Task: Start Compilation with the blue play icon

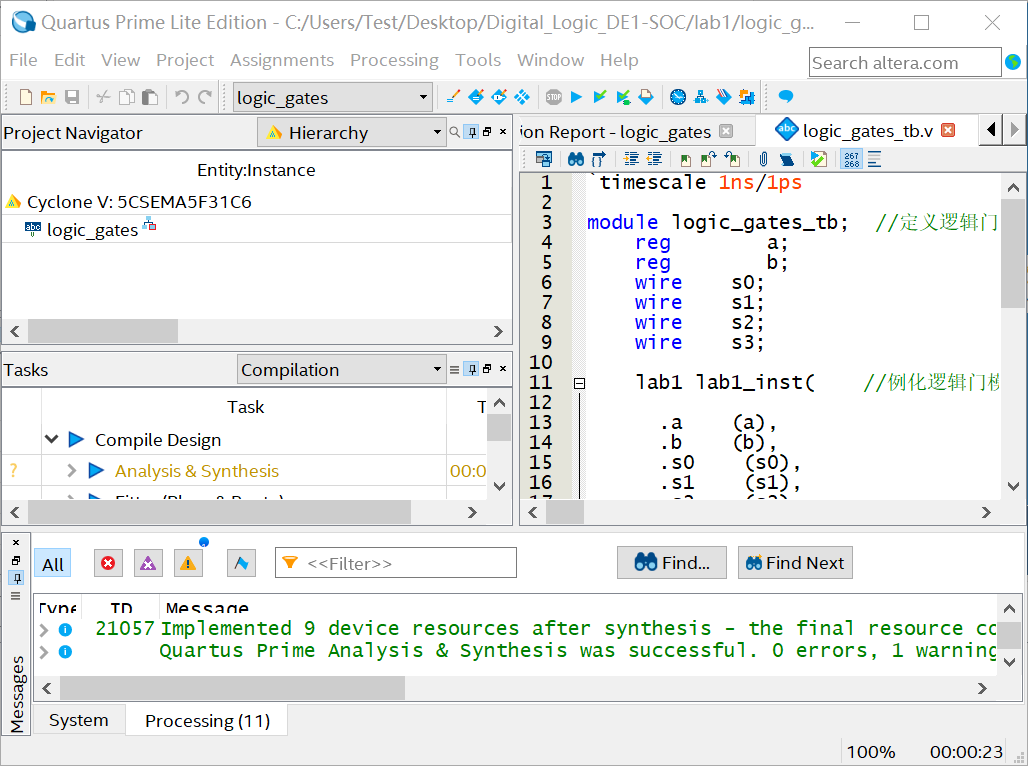Action: [x=576, y=97]
